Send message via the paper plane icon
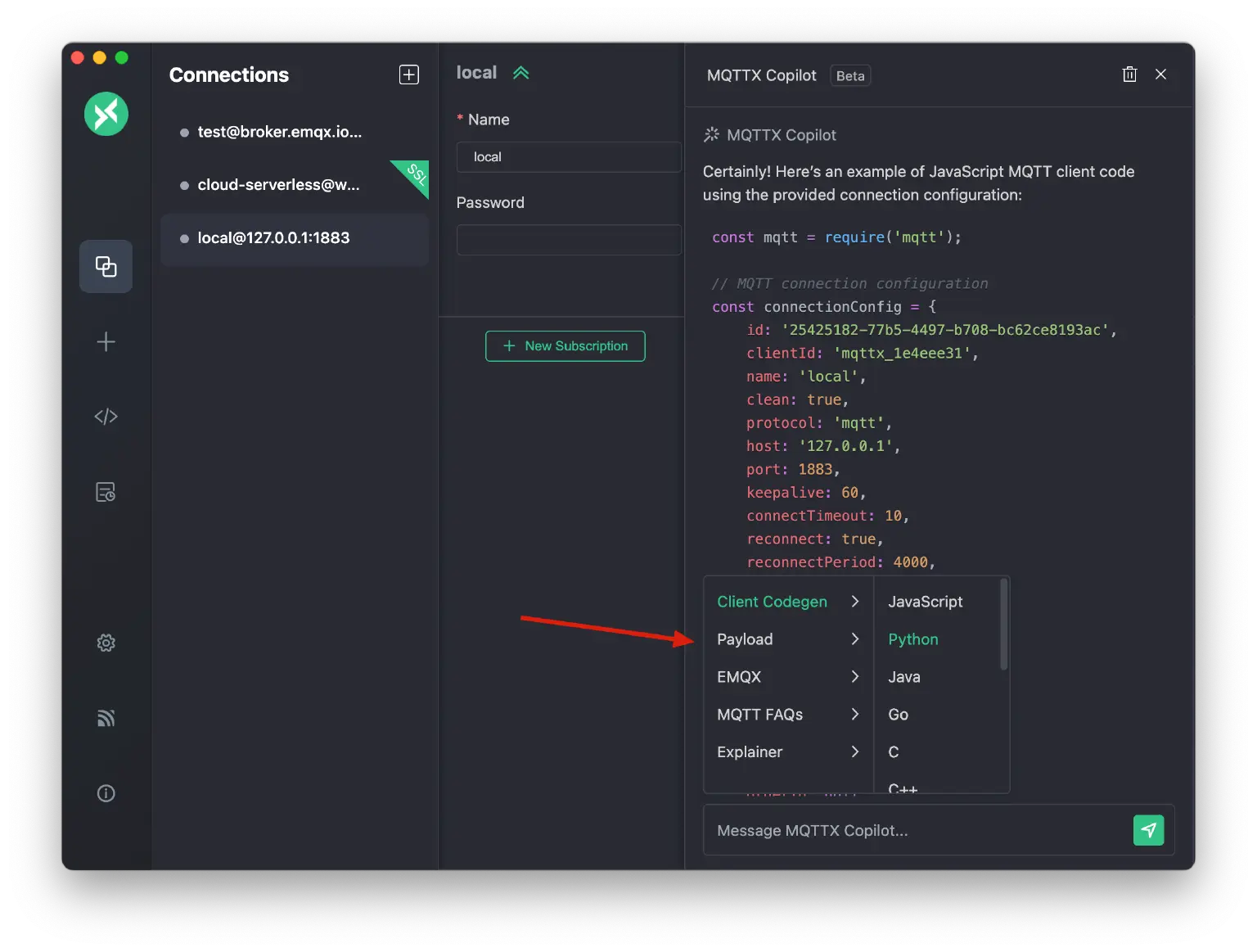Viewport: 1257px width, 952px height. (x=1149, y=830)
